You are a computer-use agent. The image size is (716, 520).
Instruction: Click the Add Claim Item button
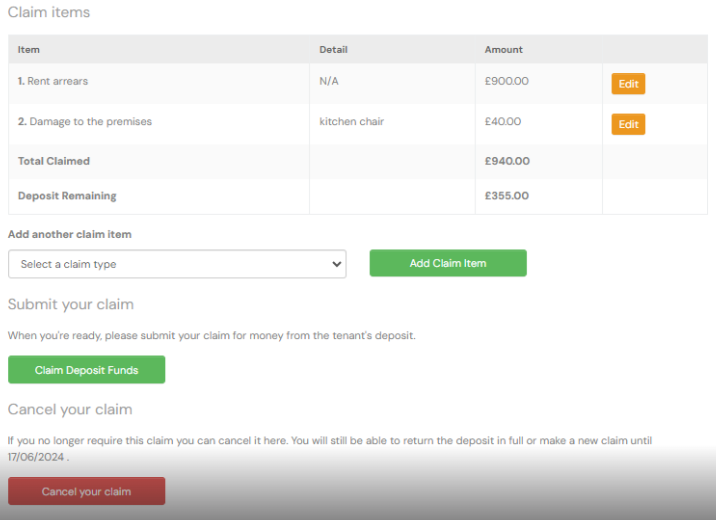click(x=448, y=263)
